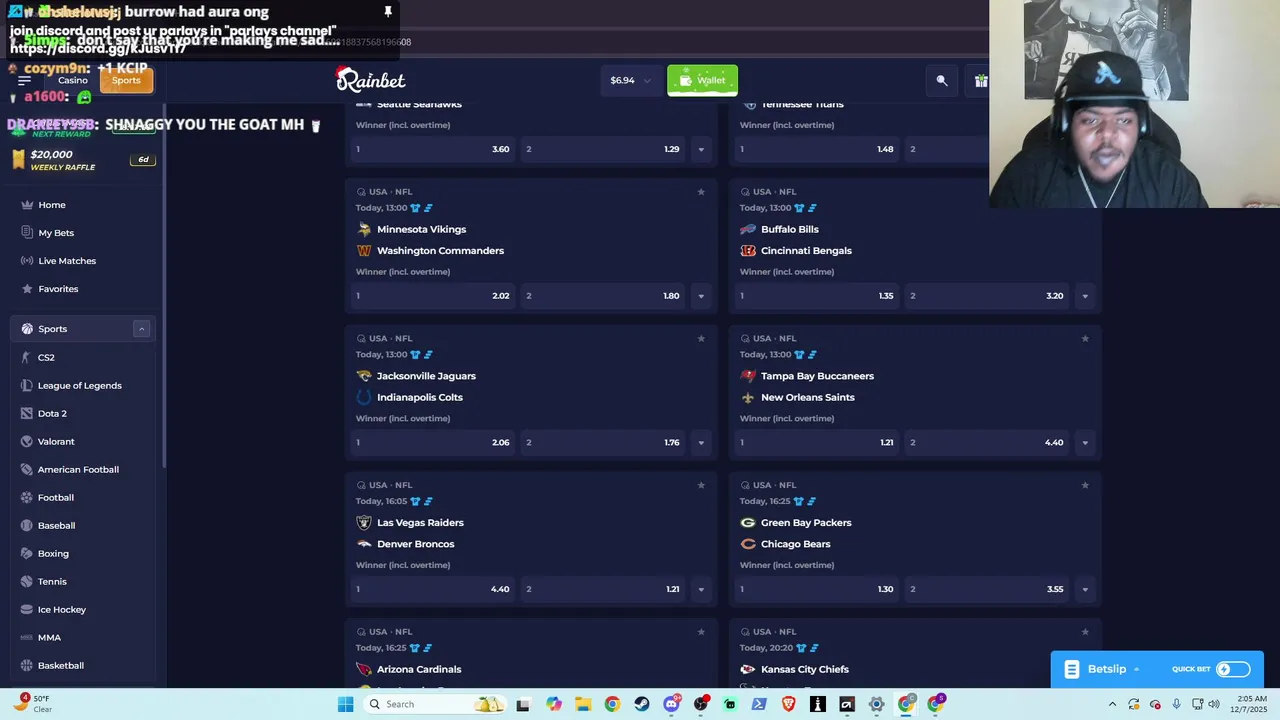Open the search magnifier in the header
The width and height of the screenshot is (1280, 720).
coord(942,81)
